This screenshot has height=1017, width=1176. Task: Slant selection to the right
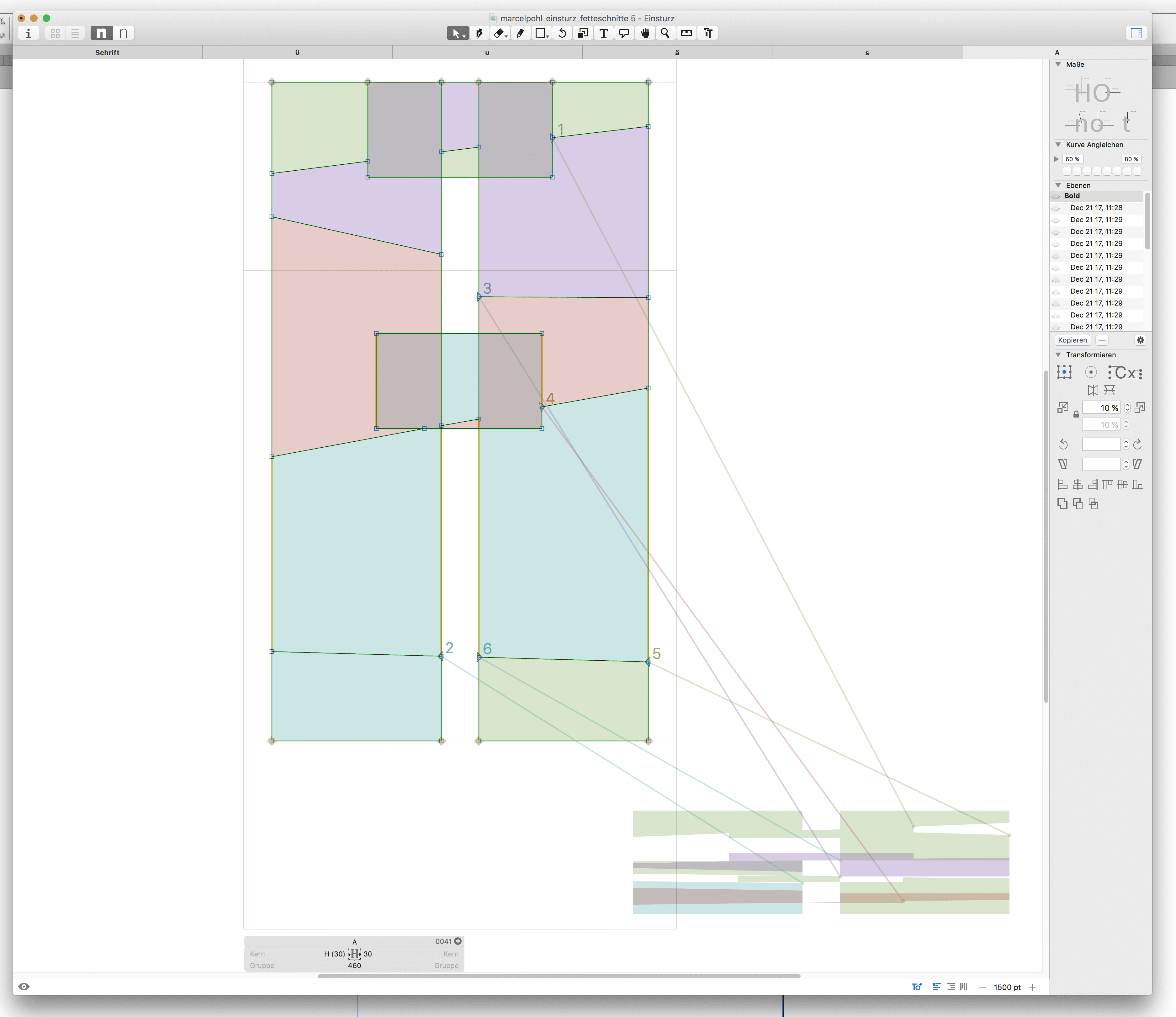pos(1137,465)
